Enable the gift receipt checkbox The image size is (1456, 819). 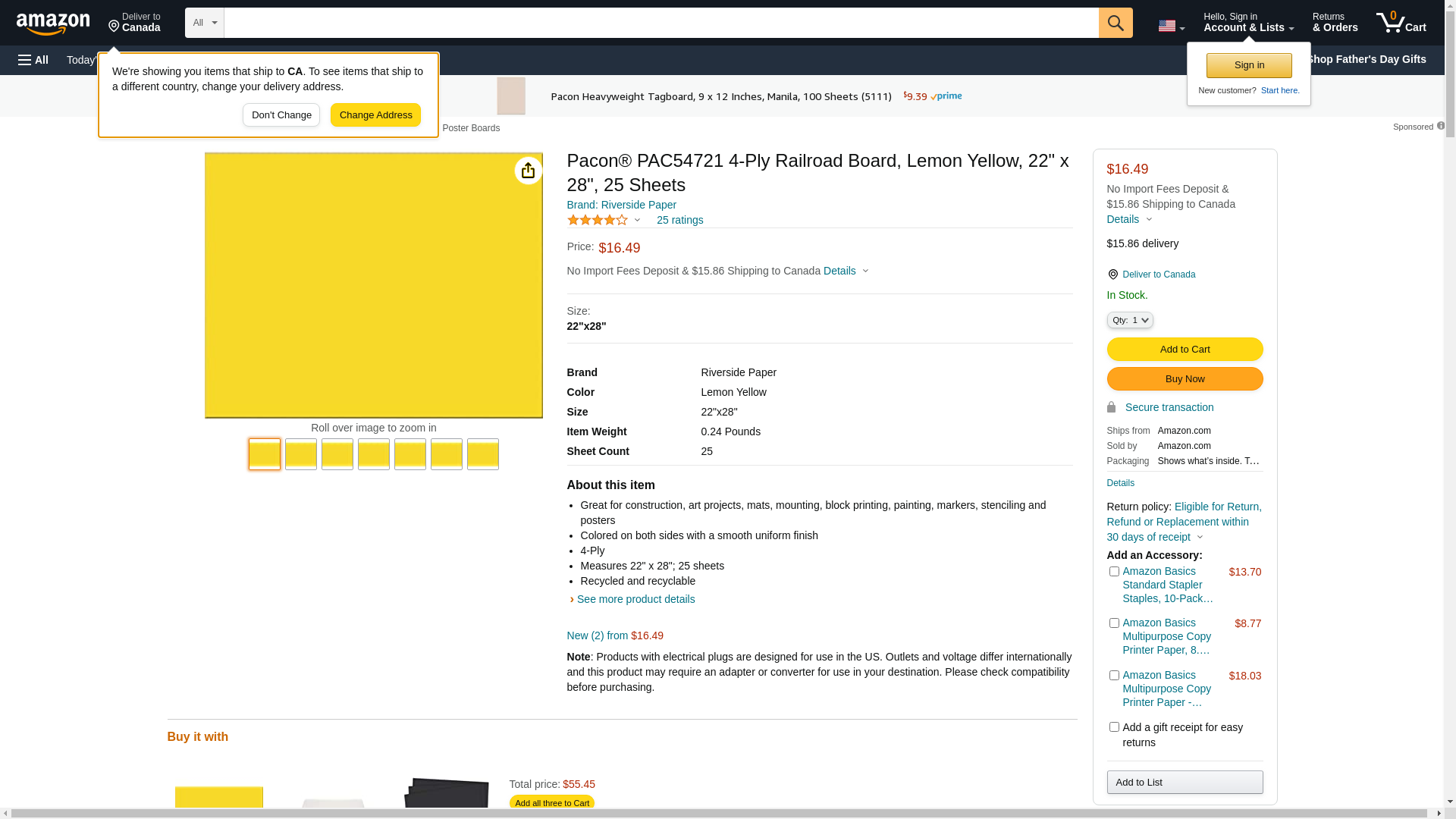1113,727
